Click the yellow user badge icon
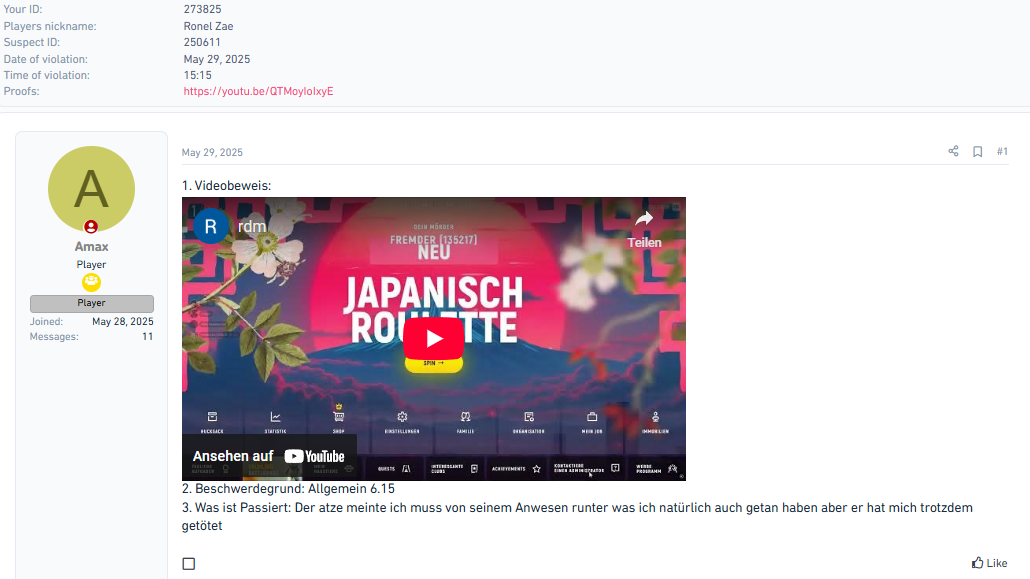This screenshot has width=1030, height=579. (x=91, y=283)
